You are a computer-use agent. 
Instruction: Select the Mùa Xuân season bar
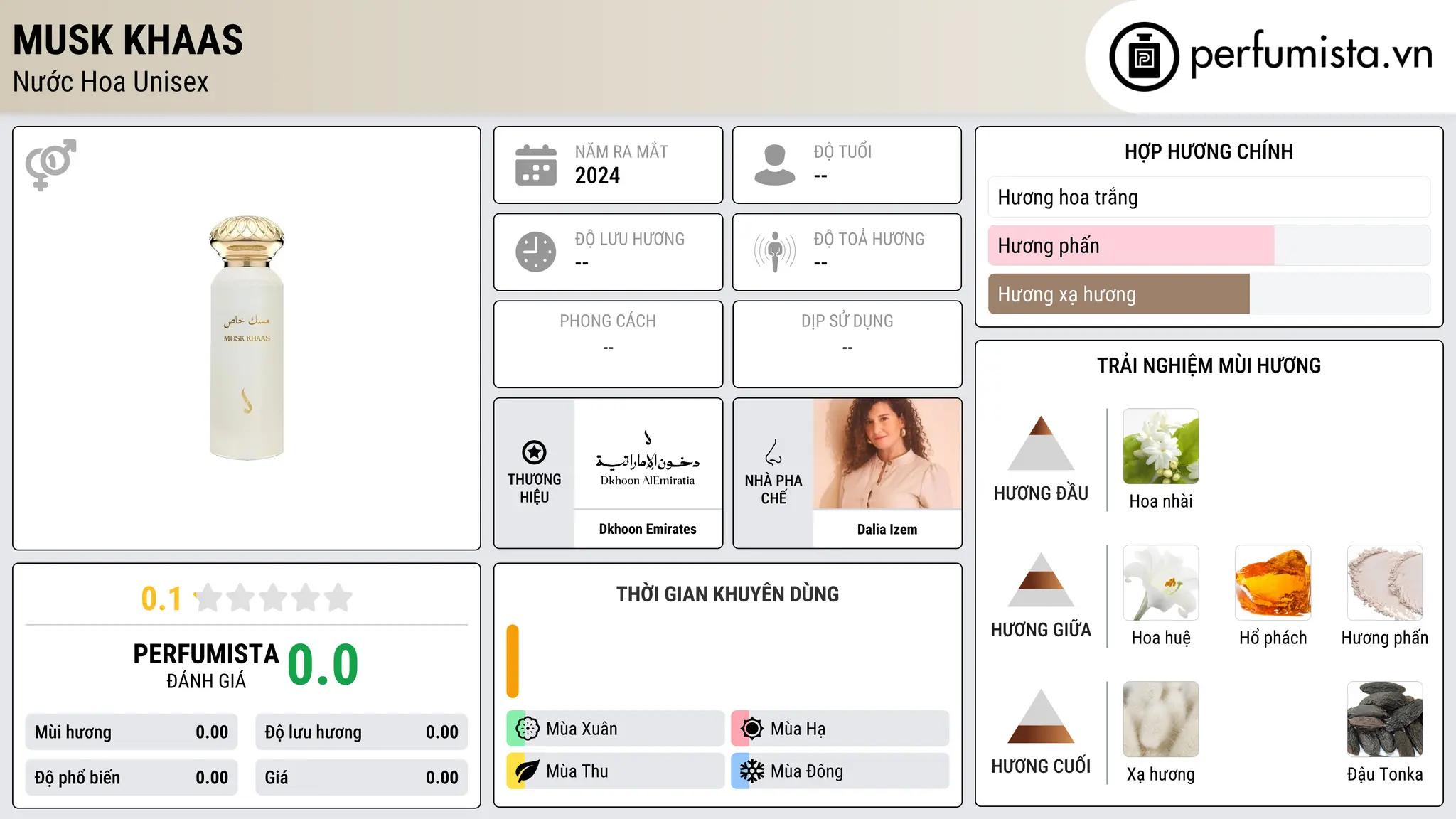pyautogui.click(x=616, y=729)
